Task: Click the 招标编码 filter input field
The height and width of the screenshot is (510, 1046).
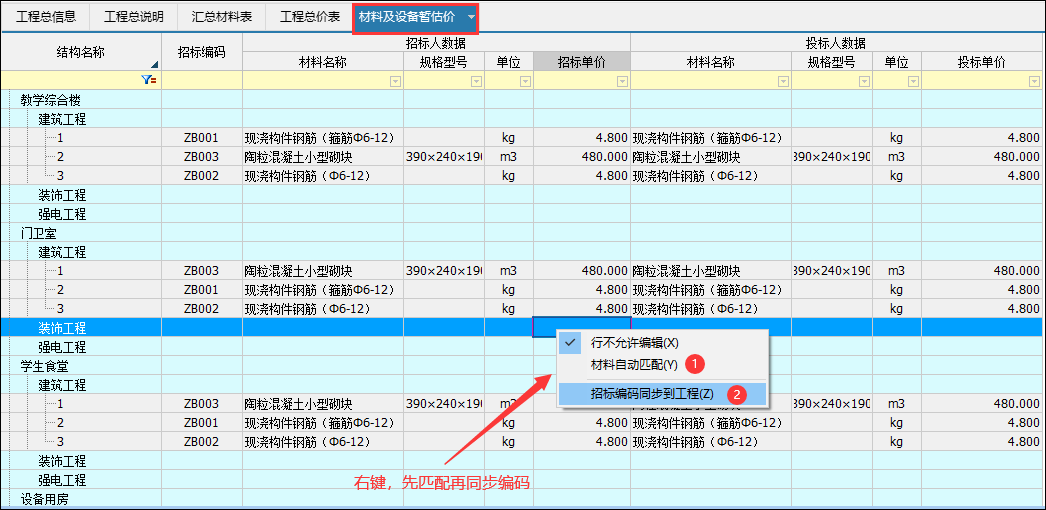Action: pyautogui.click(x=202, y=81)
